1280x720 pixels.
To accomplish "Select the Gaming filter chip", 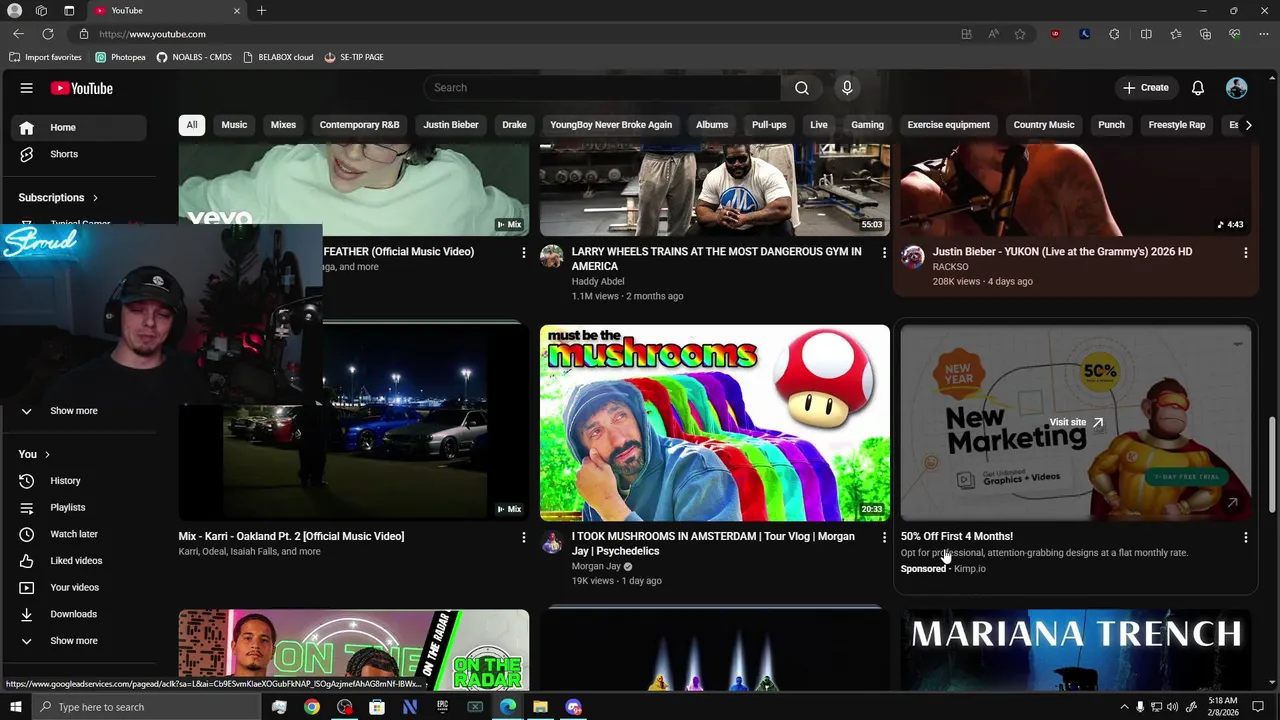I will point(867,125).
